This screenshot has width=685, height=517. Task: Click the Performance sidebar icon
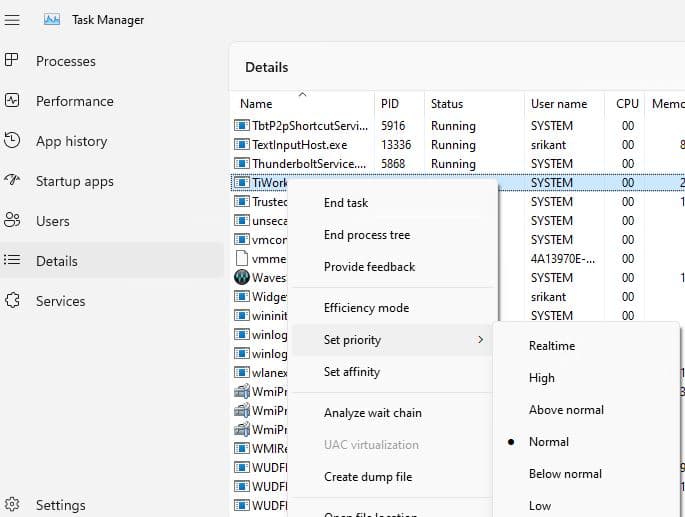click(x=12, y=101)
